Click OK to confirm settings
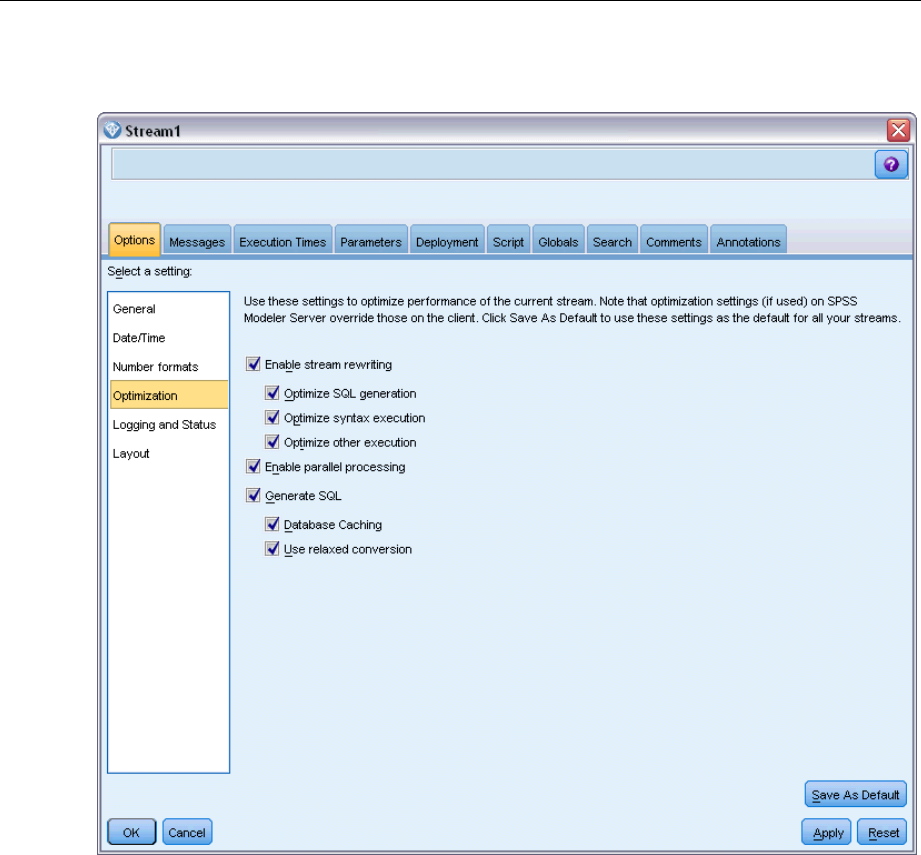This screenshot has width=921, height=855. tap(131, 832)
